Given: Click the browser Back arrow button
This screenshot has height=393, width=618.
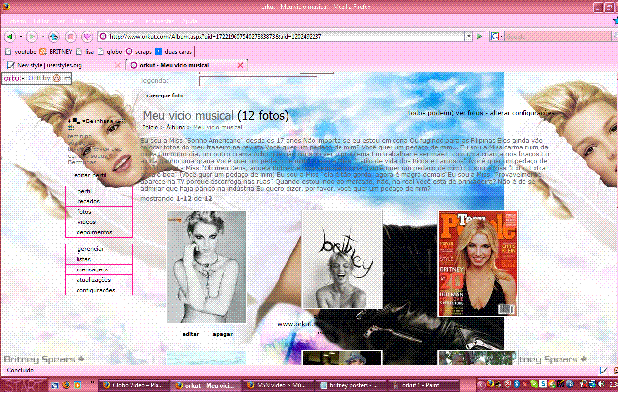Looking at the screenshot, I should pyautogui.click(x=9, y=37).
